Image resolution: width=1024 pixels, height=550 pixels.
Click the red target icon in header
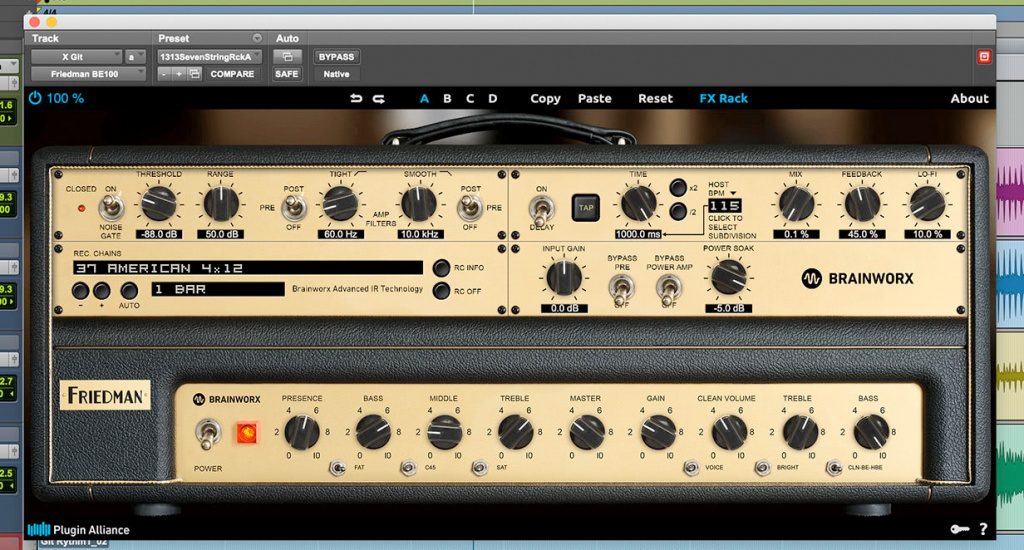[984, 57]
